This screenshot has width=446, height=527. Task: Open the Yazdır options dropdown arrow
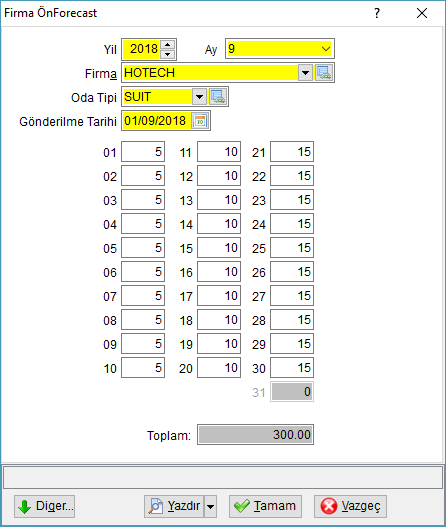point(210,506)
